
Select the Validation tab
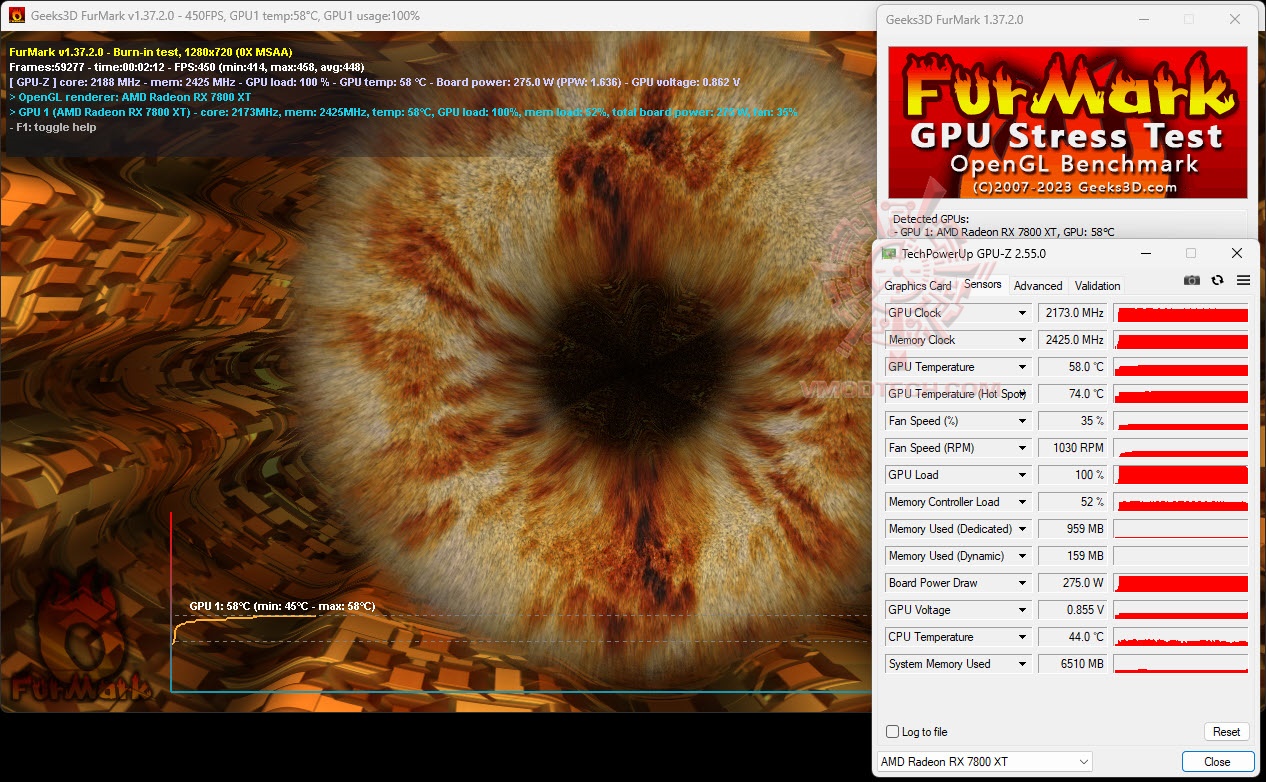pos(1096,286)
